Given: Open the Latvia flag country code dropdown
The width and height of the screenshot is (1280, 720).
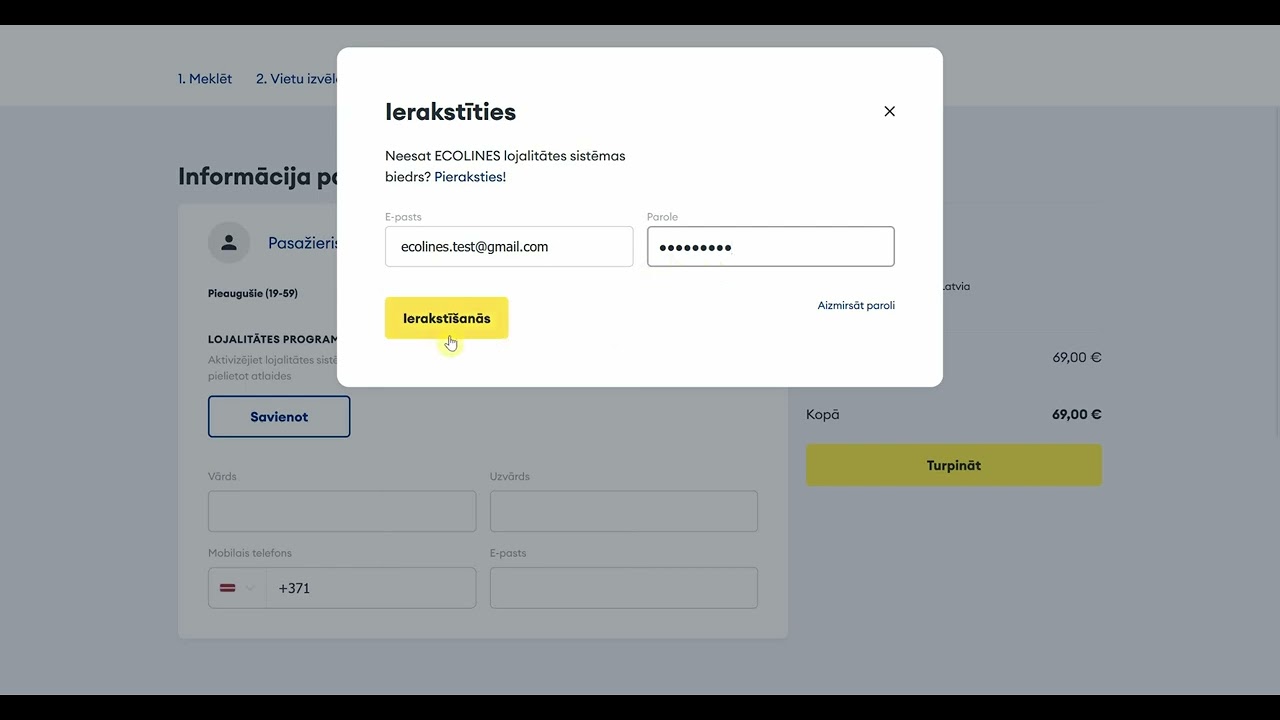Looking at the screenshot, I should (237, 588).
